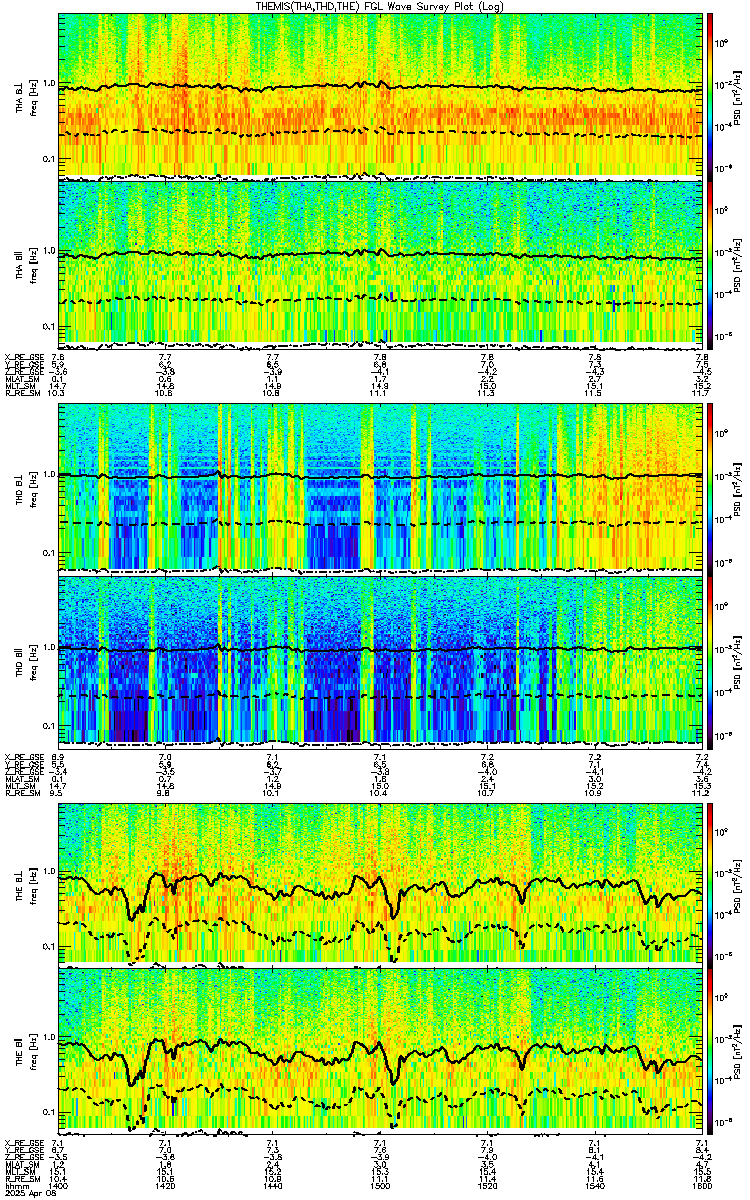The height and width of the screenshot is (1200, 750).
Task: Click the color bar beside THE B-parallel panel
Action: (710, 1049)
